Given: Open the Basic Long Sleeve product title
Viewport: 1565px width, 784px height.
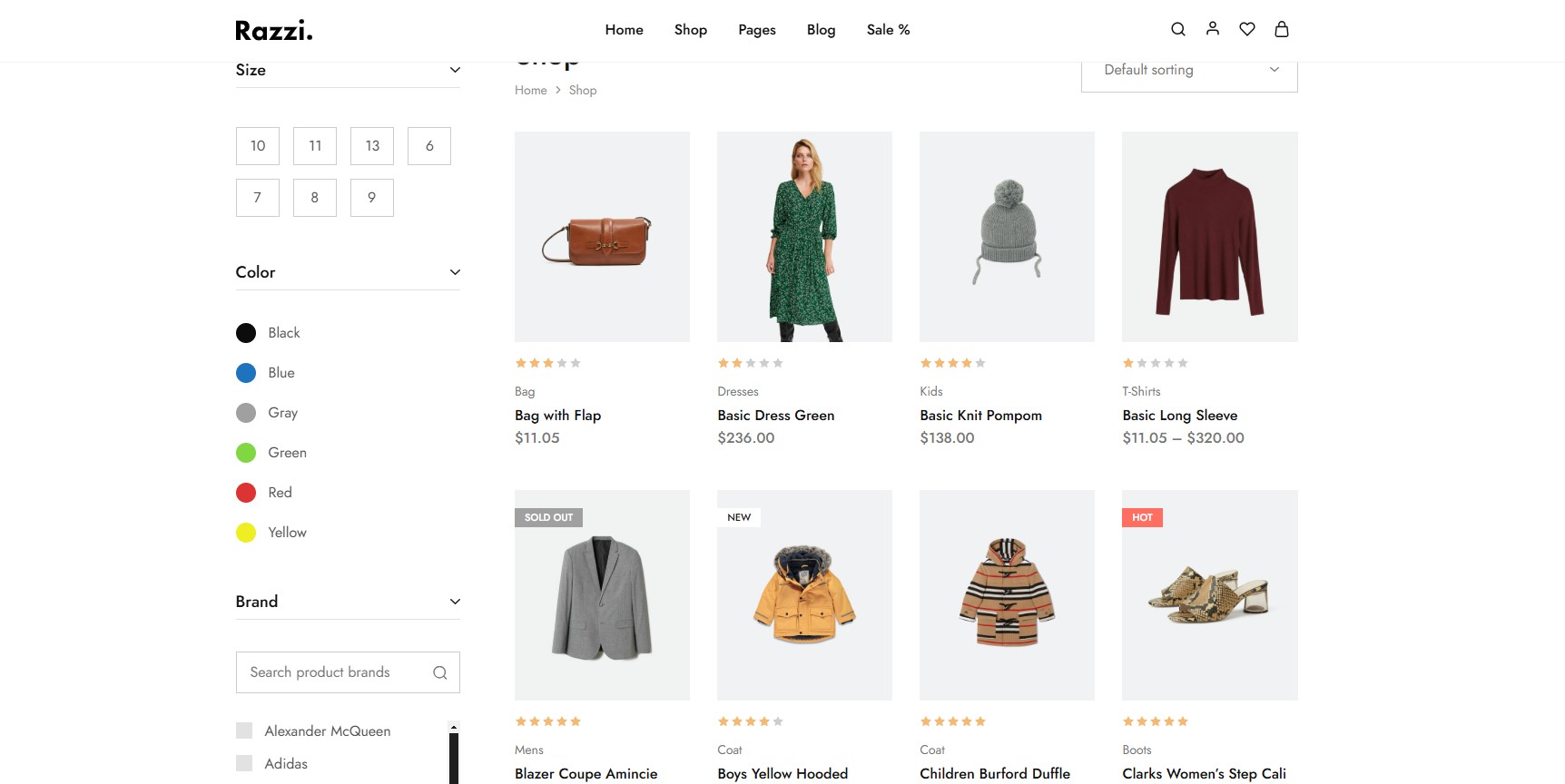Looking at the screenshot, I should [1180, 415].
